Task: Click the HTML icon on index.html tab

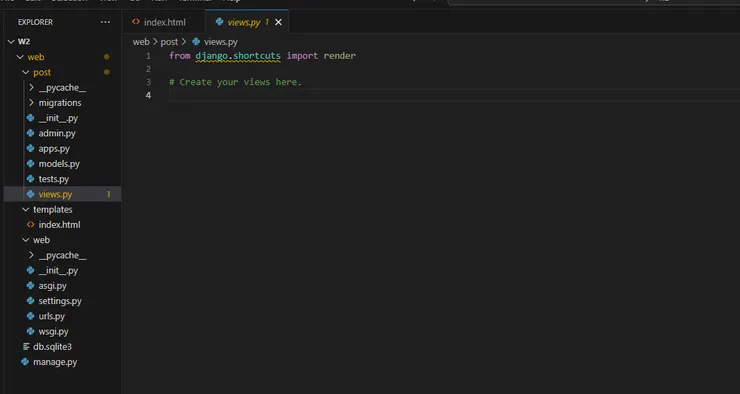Action: click(x=136, y=22)
